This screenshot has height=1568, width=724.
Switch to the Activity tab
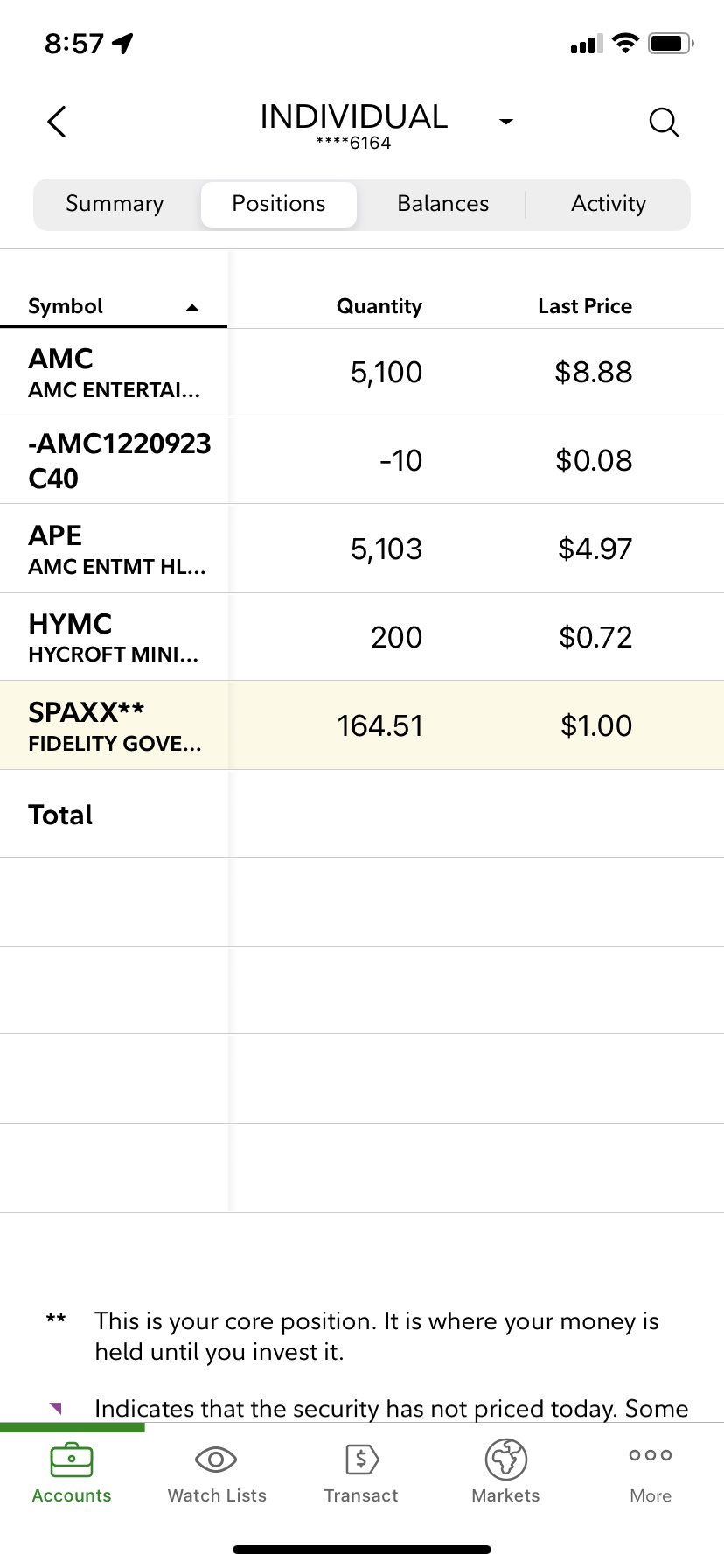point(609,204)
